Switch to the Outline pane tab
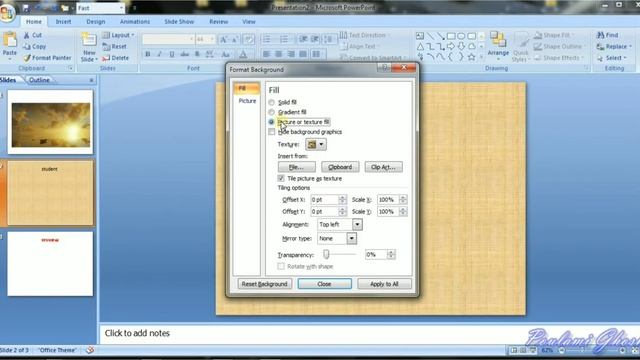 coord(39,80)
